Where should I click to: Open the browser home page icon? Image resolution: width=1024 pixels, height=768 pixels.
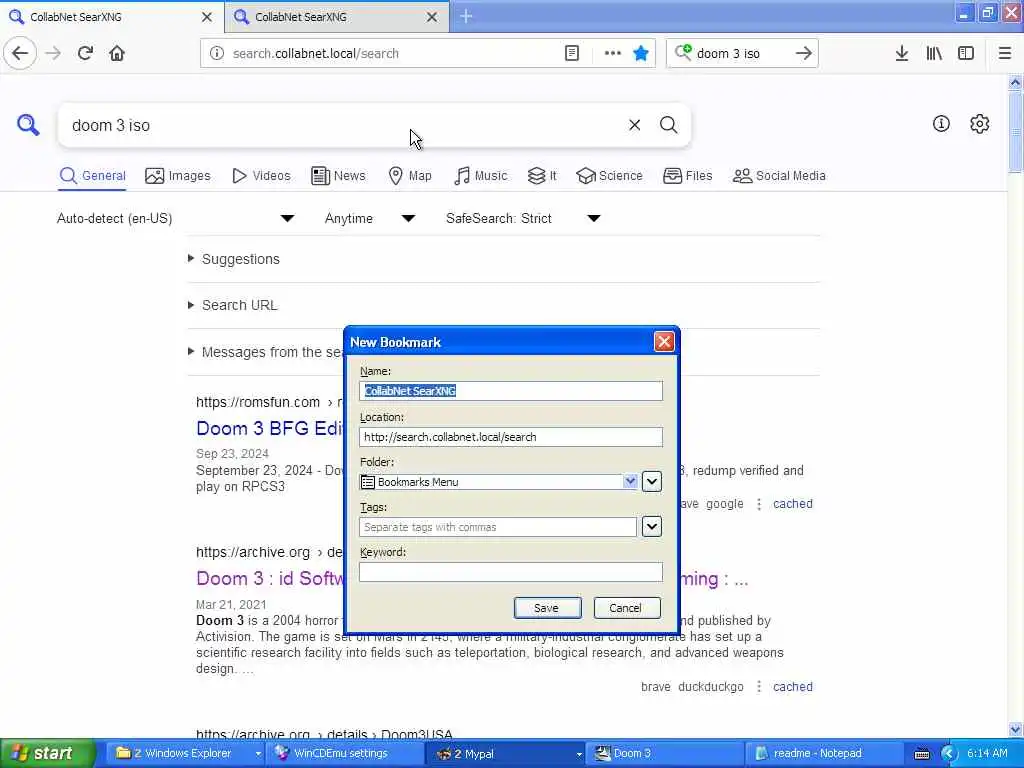[x=117, y=53]
